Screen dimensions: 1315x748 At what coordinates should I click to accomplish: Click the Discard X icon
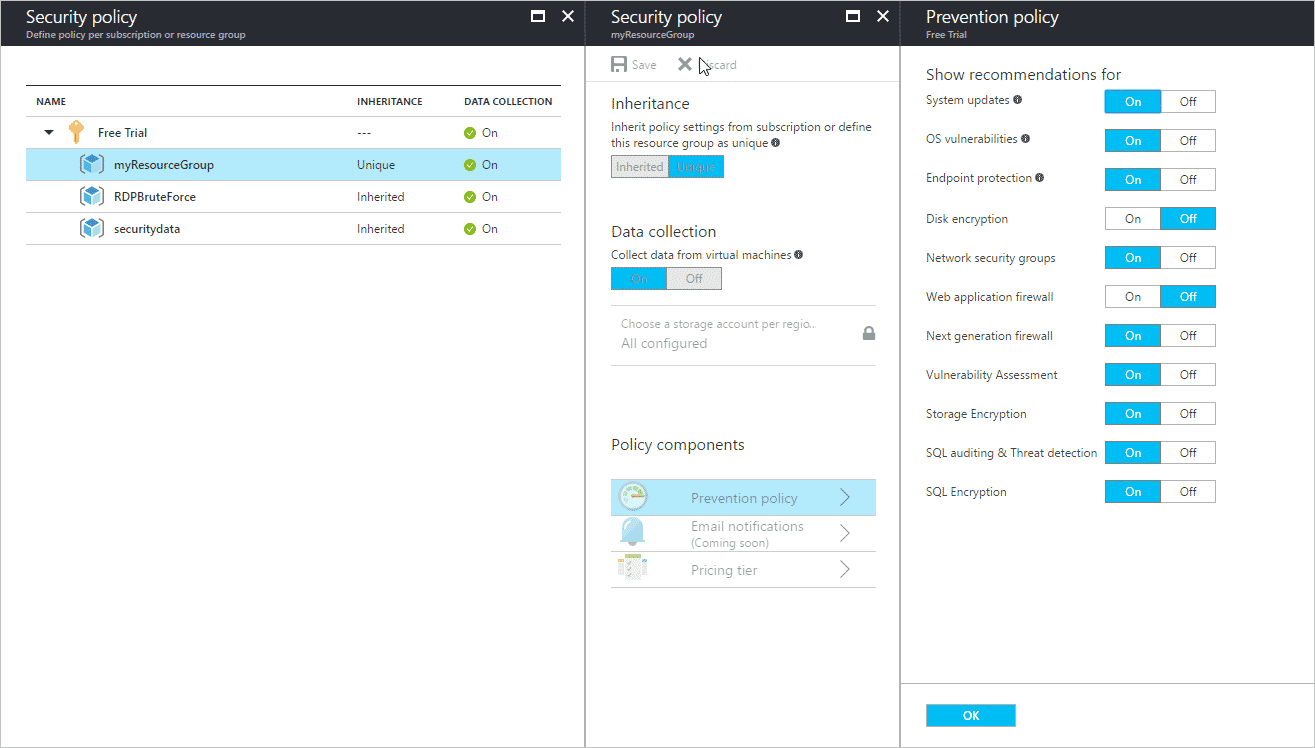(685, 65)
